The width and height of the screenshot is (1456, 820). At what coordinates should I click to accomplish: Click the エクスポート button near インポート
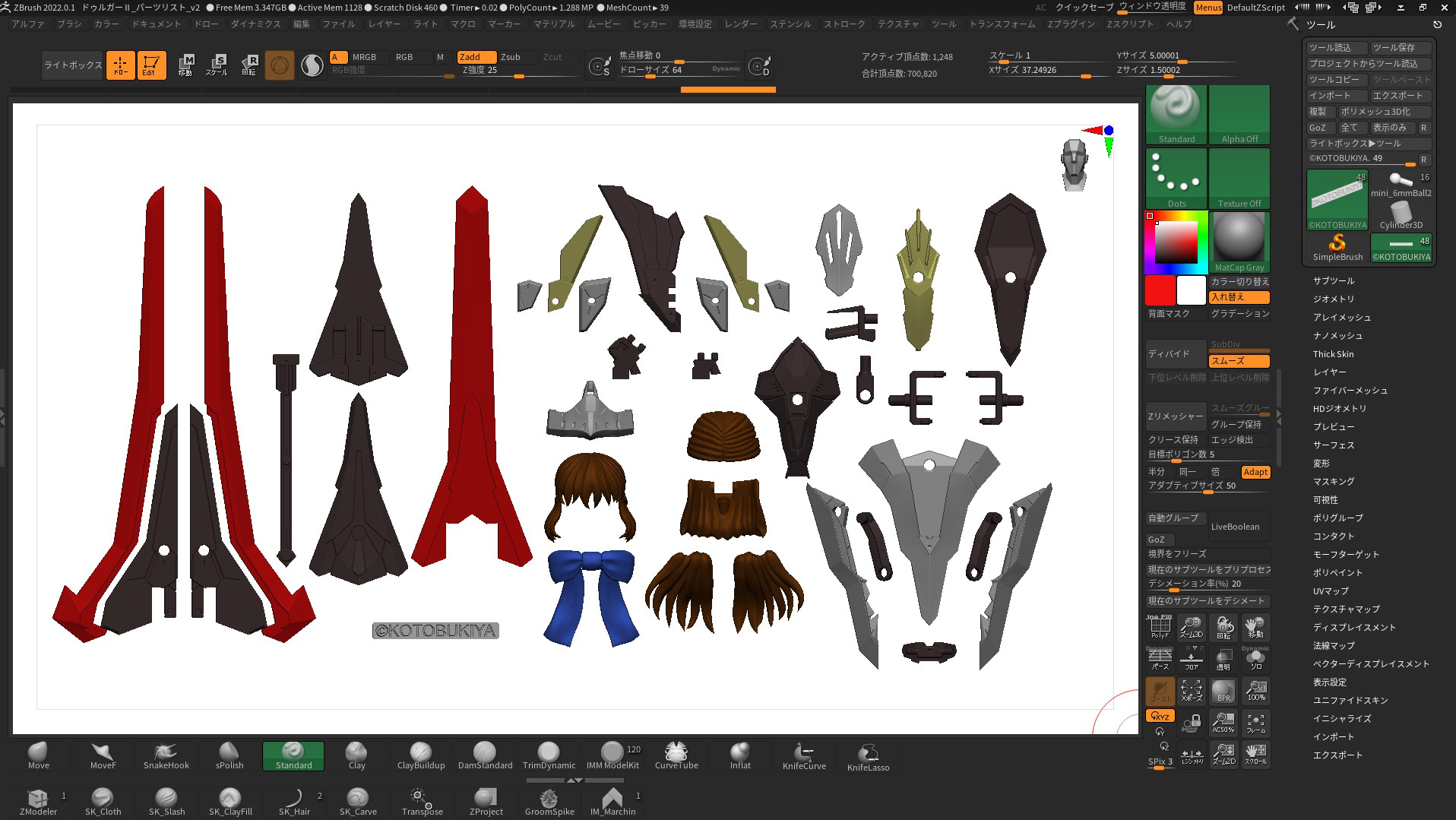coord(1401,96)
